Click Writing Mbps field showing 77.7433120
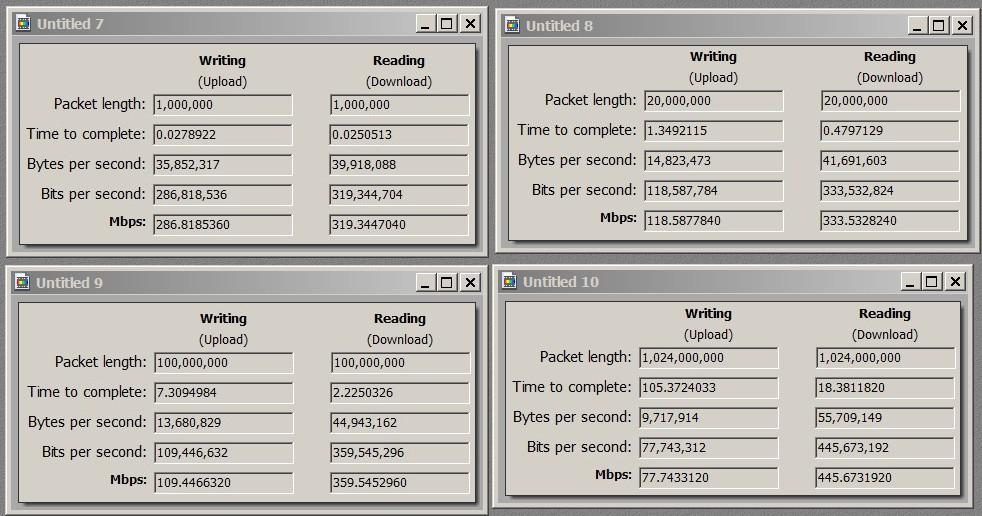982x516 pixels. 708,478
